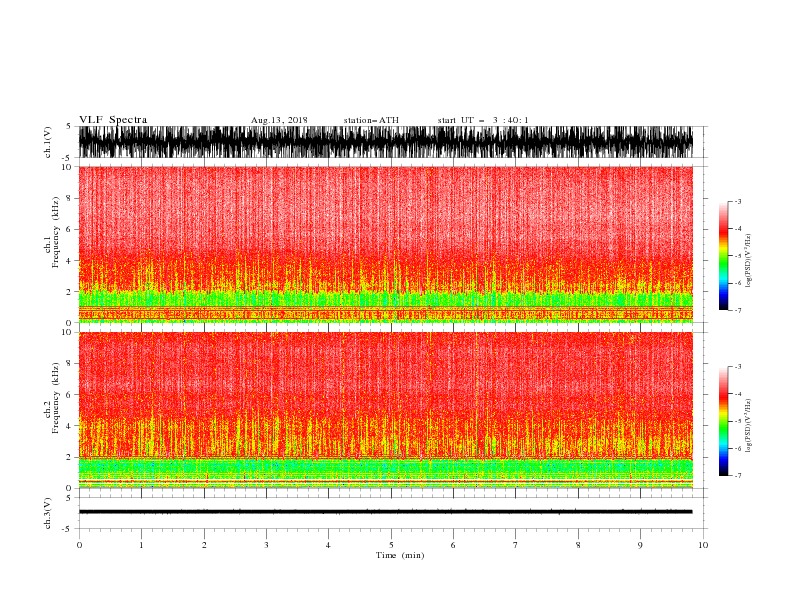792x612 pixels.
Task: Click the ch.2 PSD color scale bar
Action: point(723,421)
